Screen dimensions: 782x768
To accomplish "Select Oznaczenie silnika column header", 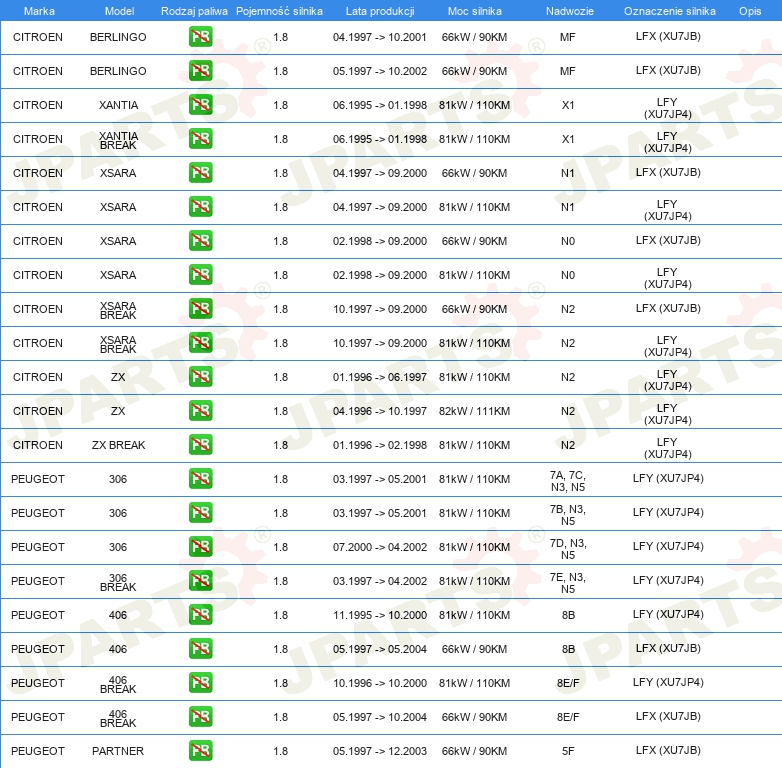I will [670, 11].
